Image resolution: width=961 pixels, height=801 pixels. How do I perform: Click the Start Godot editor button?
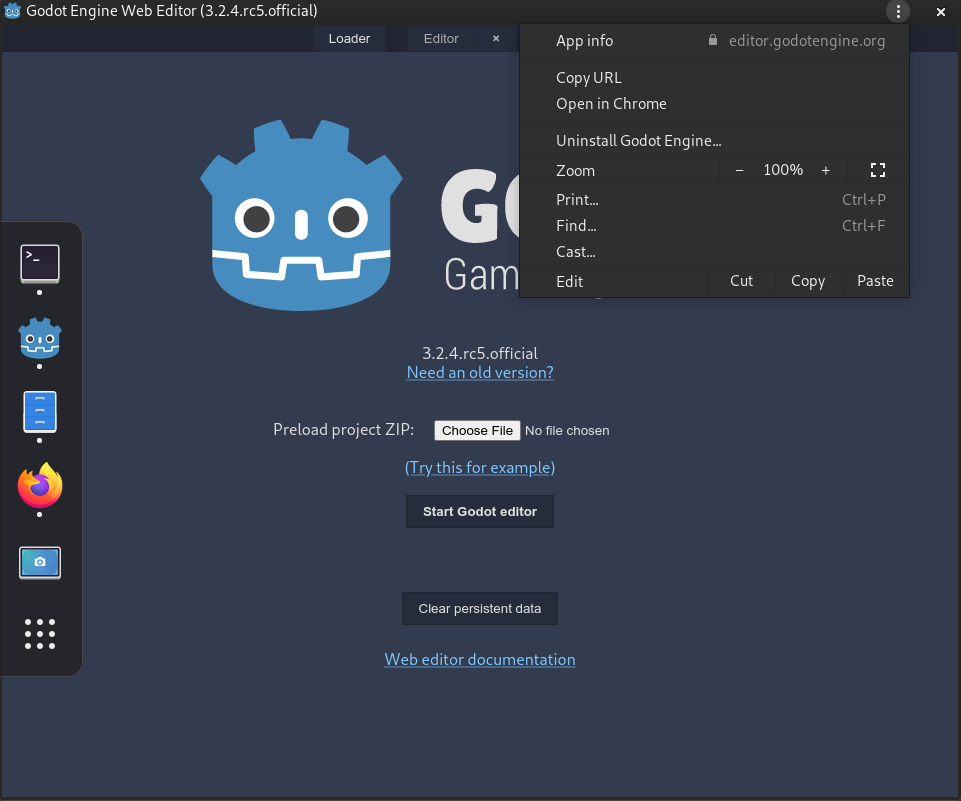point(480,511)
